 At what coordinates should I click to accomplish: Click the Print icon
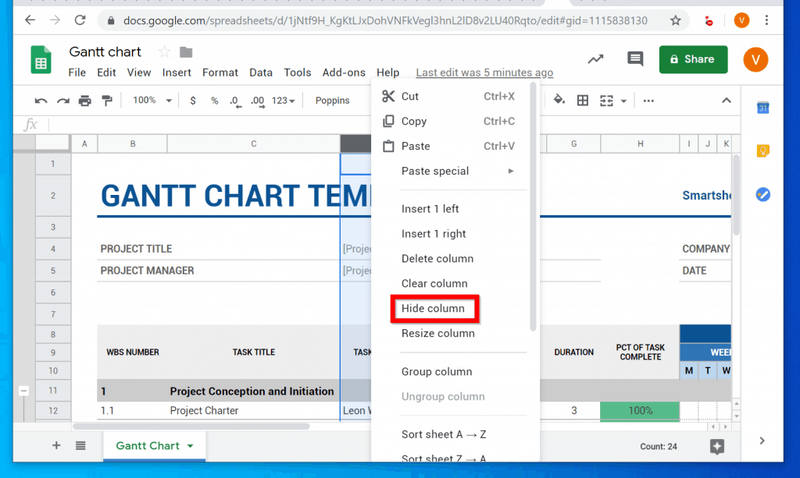85,101
